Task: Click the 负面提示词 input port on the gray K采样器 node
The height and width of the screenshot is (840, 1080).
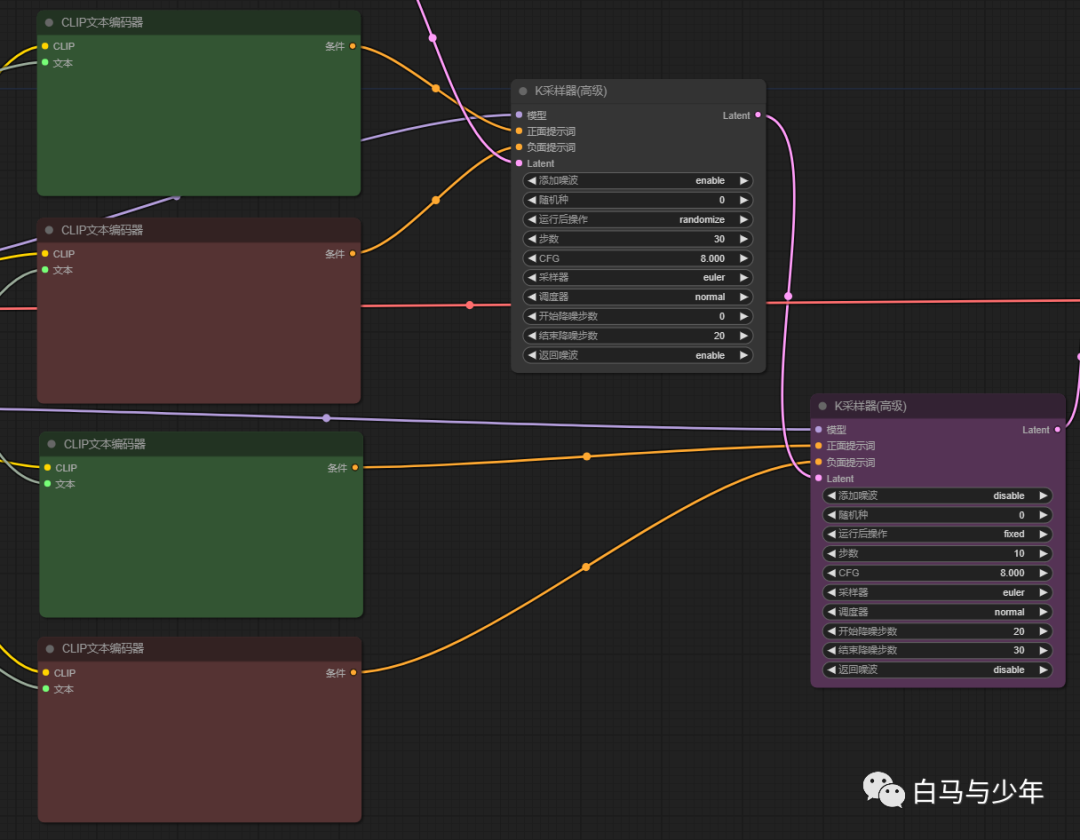Action: tap(518, 147)
